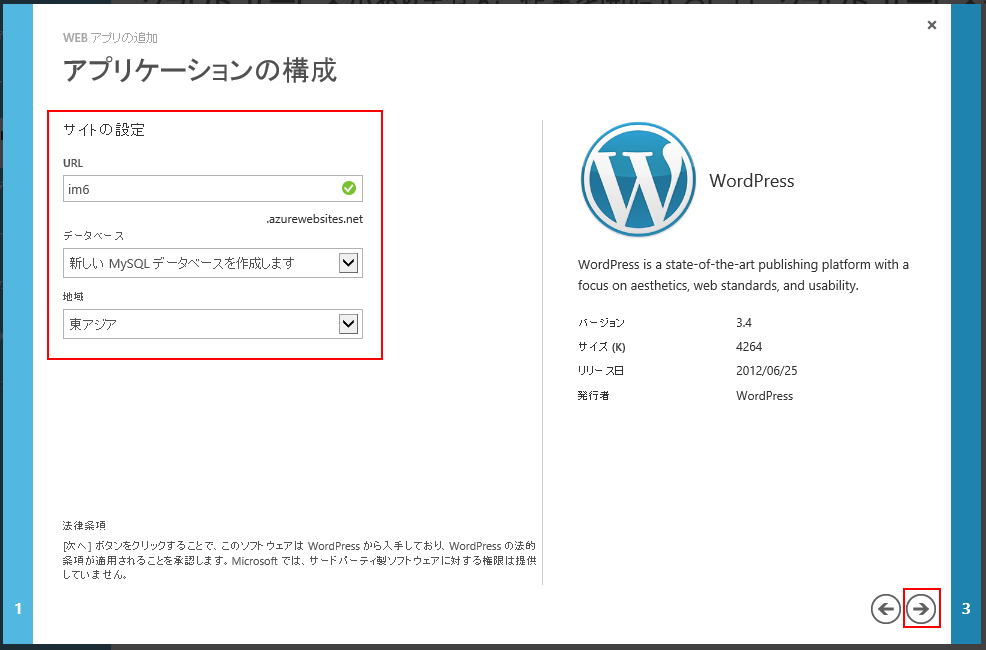This screenshot has width=986, height=650.
Task: Click the green URL validation checkmark
Action: click(349, 188)
